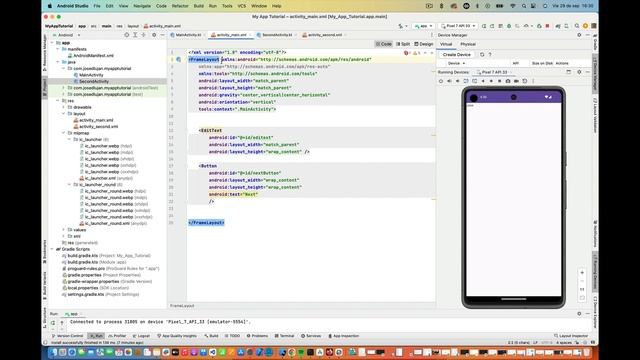The image size is (640, 360).
Task: Click the App Quality Insights button
Action: [177, 336]
